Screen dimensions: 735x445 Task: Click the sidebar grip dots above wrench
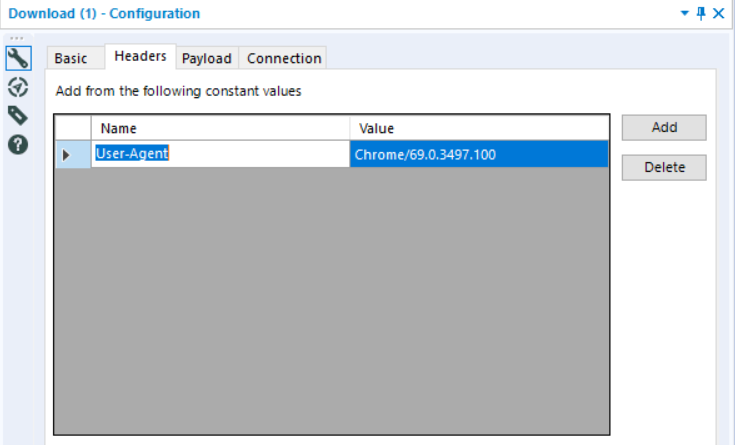[x=16, y=39]
